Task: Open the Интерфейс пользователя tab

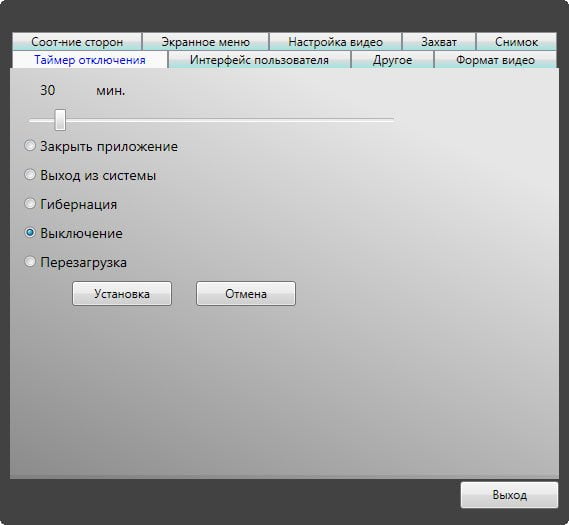Action: click(x=259, y=60)
